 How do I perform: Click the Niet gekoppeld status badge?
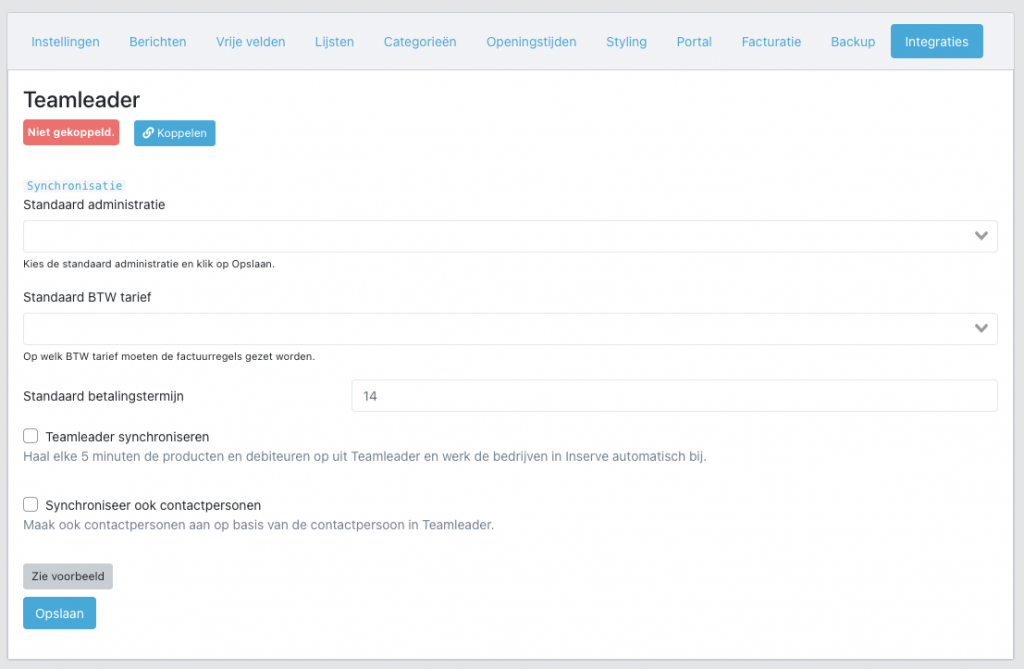[x=71, y=132]
